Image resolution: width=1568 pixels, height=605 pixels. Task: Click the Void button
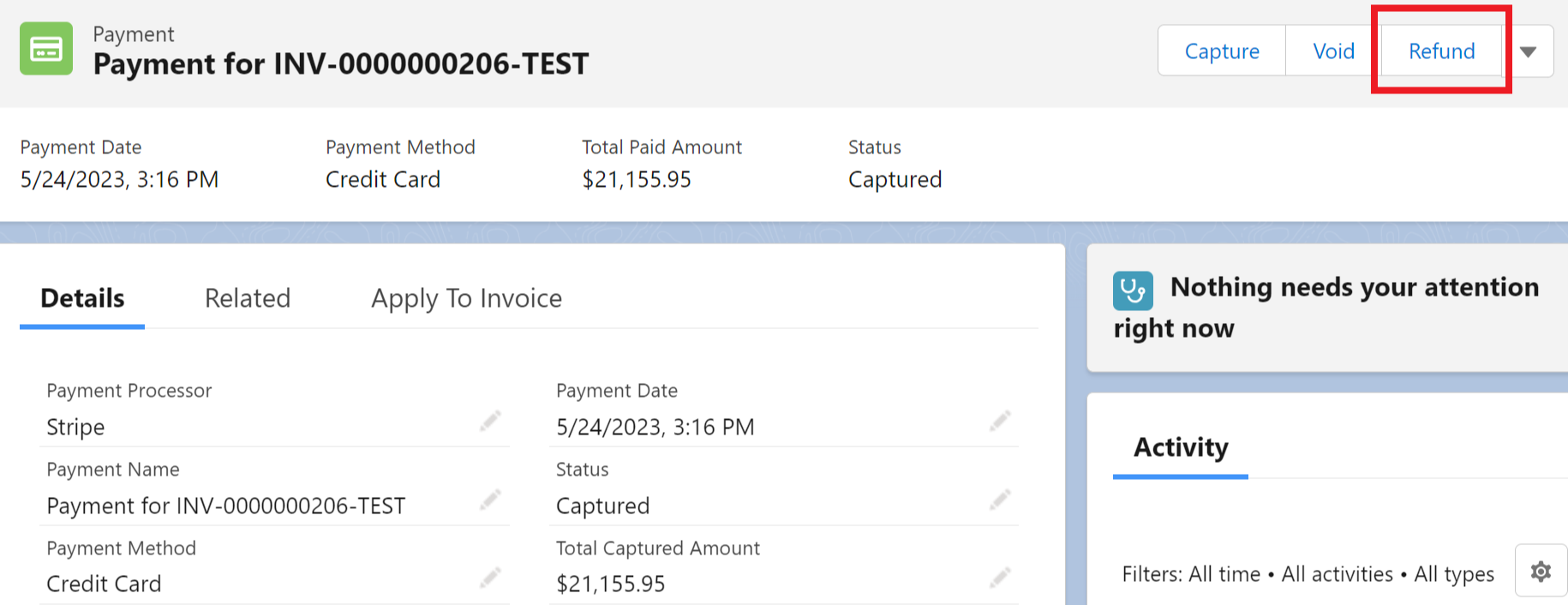(x=1333, y=51)
